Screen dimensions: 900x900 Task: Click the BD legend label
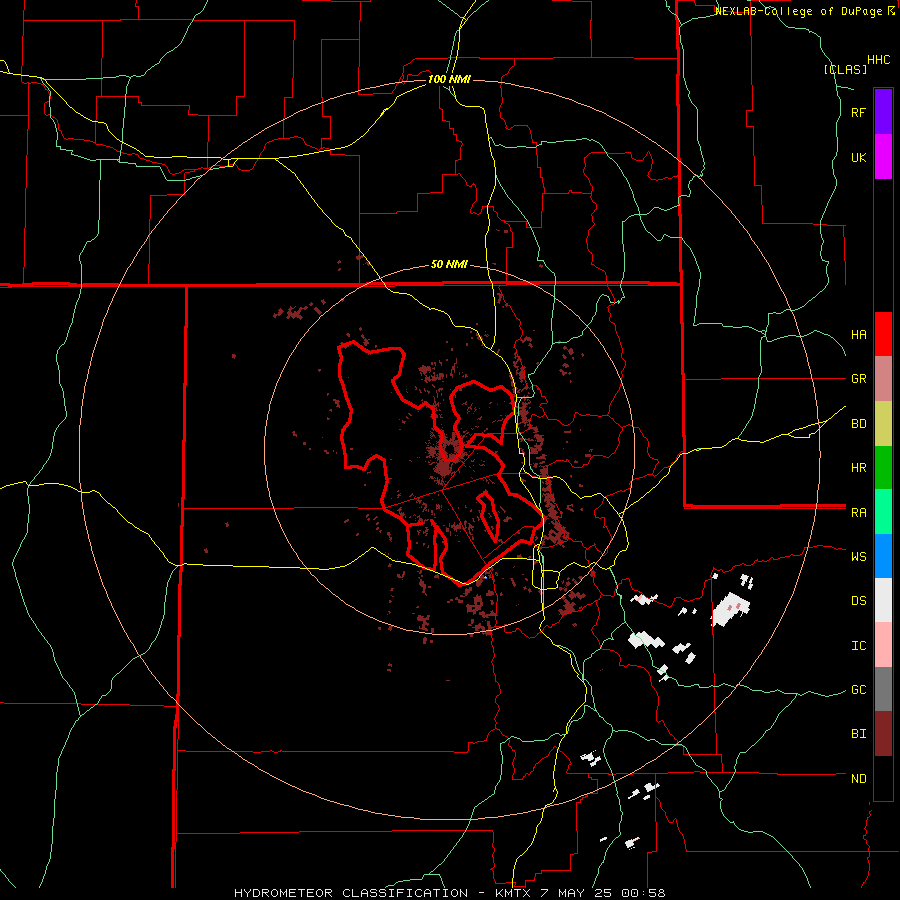coord(858,424)
